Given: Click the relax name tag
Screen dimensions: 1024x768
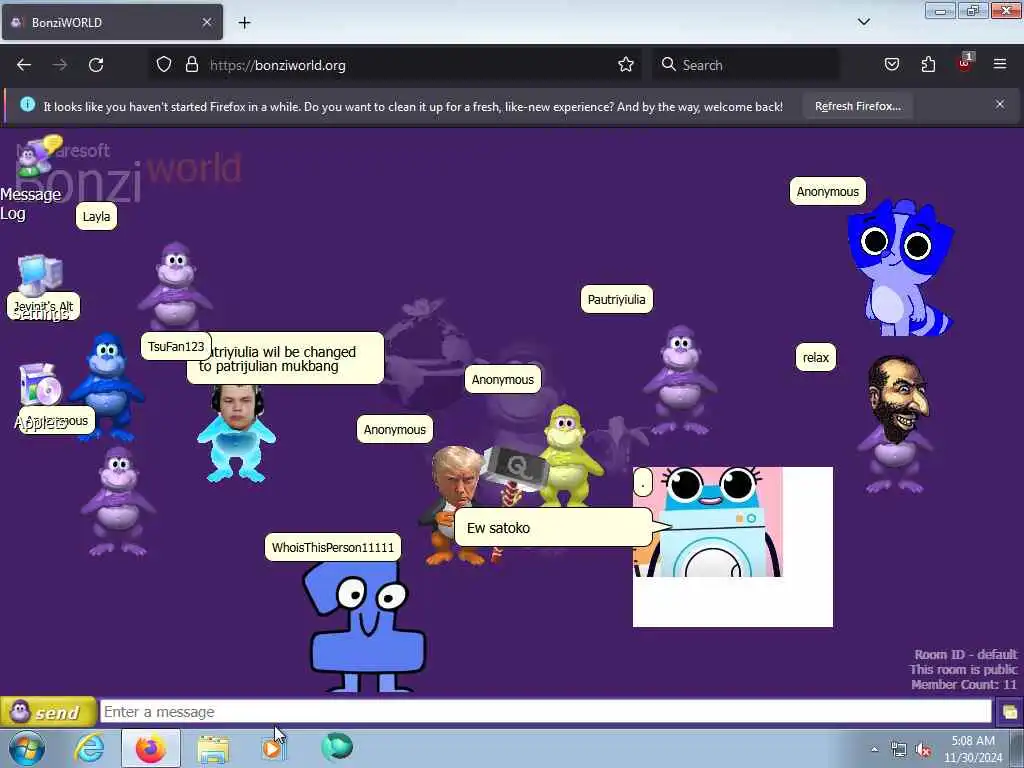Looking at the screenshot, I should (x=816, y=357).
